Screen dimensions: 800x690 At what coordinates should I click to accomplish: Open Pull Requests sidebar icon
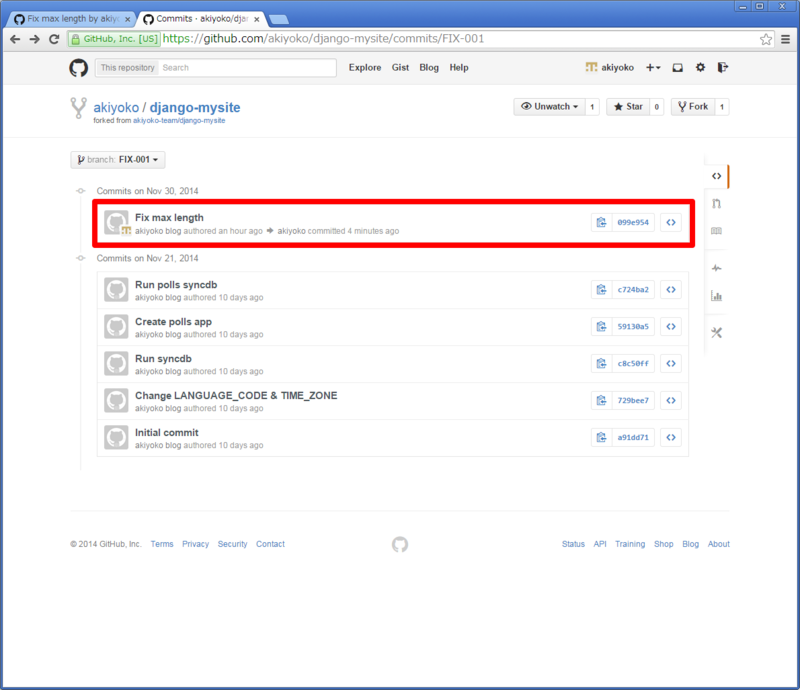tap(716, 204)
